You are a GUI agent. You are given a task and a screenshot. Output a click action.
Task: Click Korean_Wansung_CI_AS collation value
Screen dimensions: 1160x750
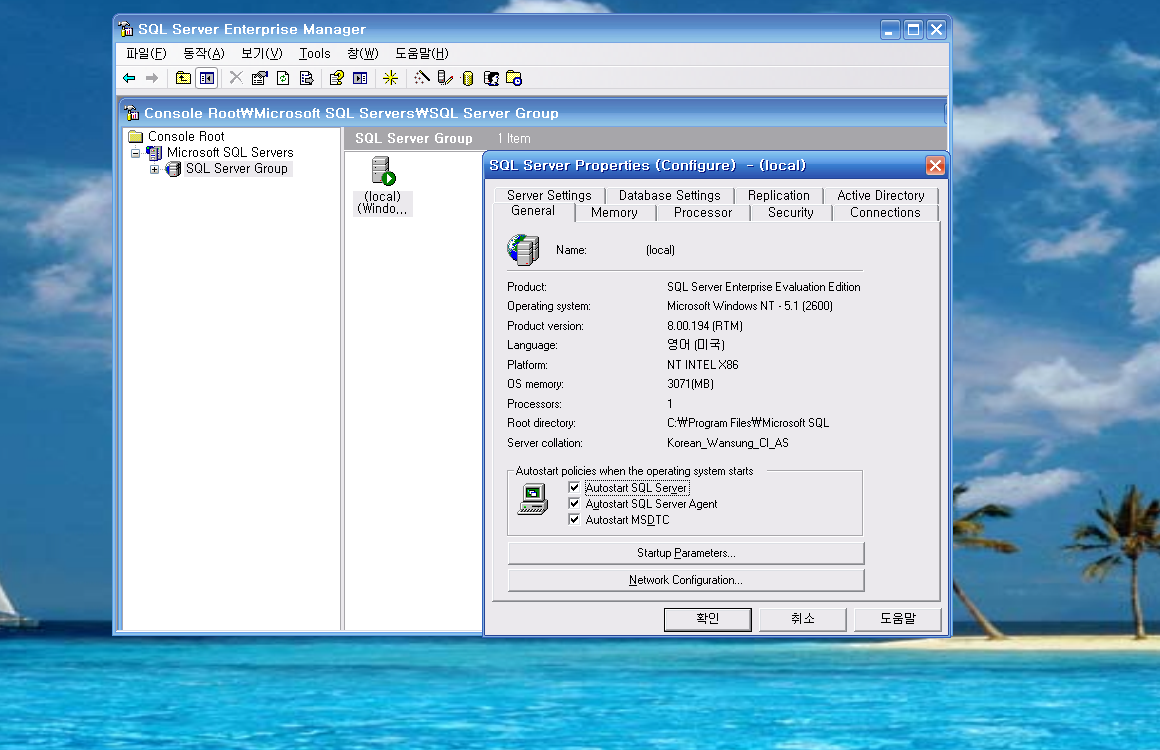click(728, 443)
